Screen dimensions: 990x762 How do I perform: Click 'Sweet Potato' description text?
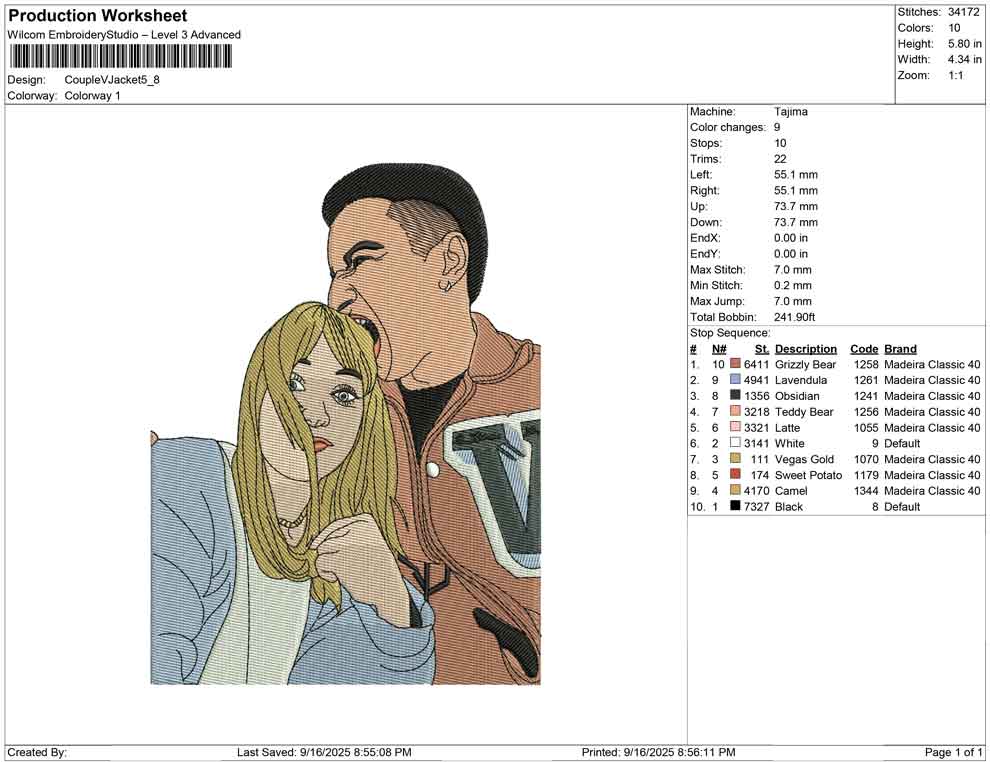808,475
